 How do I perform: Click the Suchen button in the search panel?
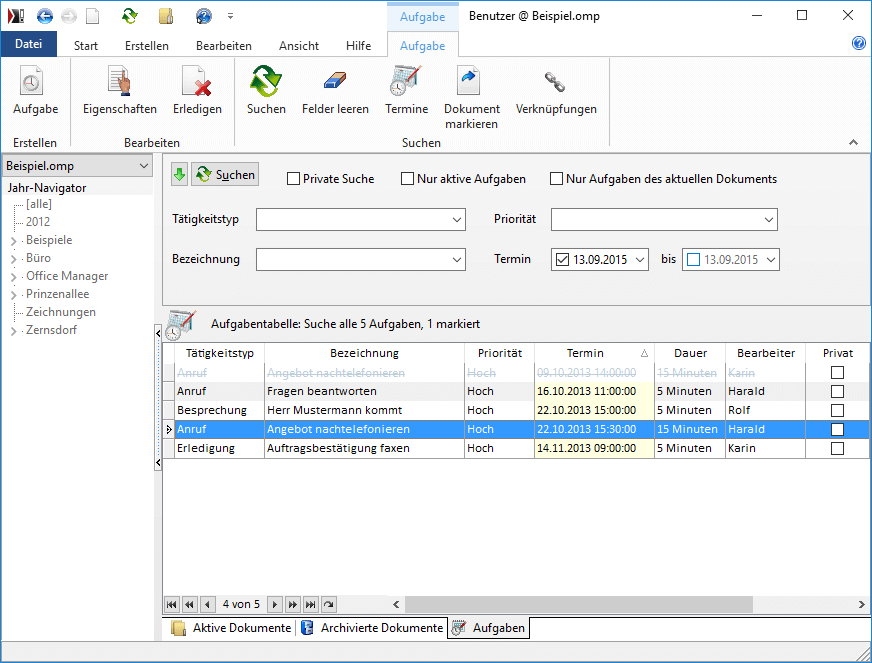click(225, 175)
